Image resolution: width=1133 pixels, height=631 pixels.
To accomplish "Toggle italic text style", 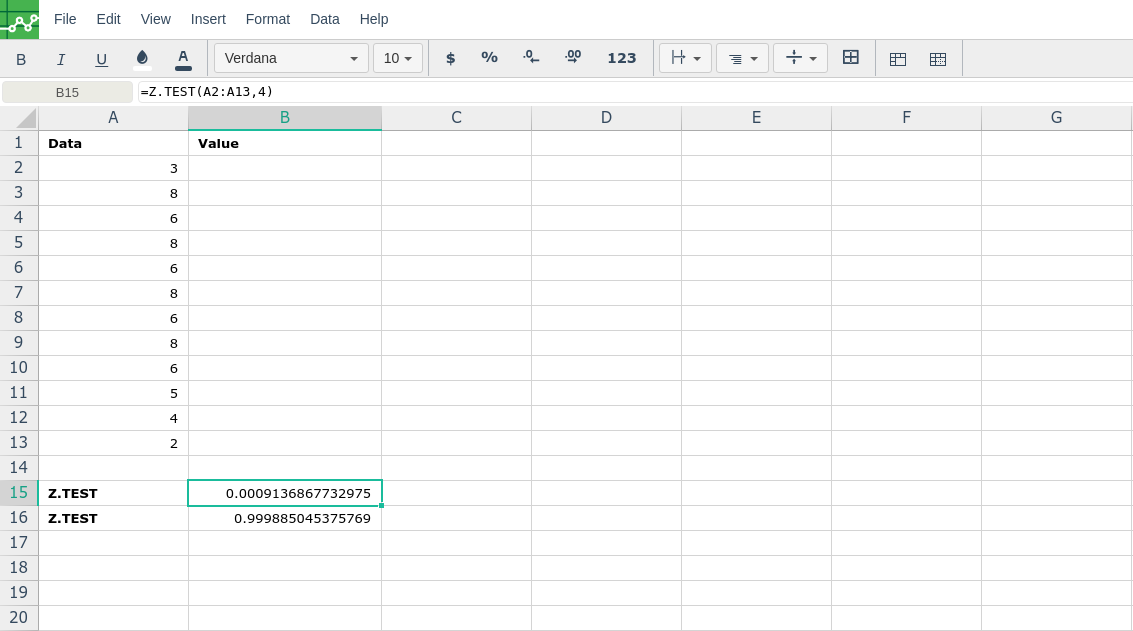I will tap(61, 59).
